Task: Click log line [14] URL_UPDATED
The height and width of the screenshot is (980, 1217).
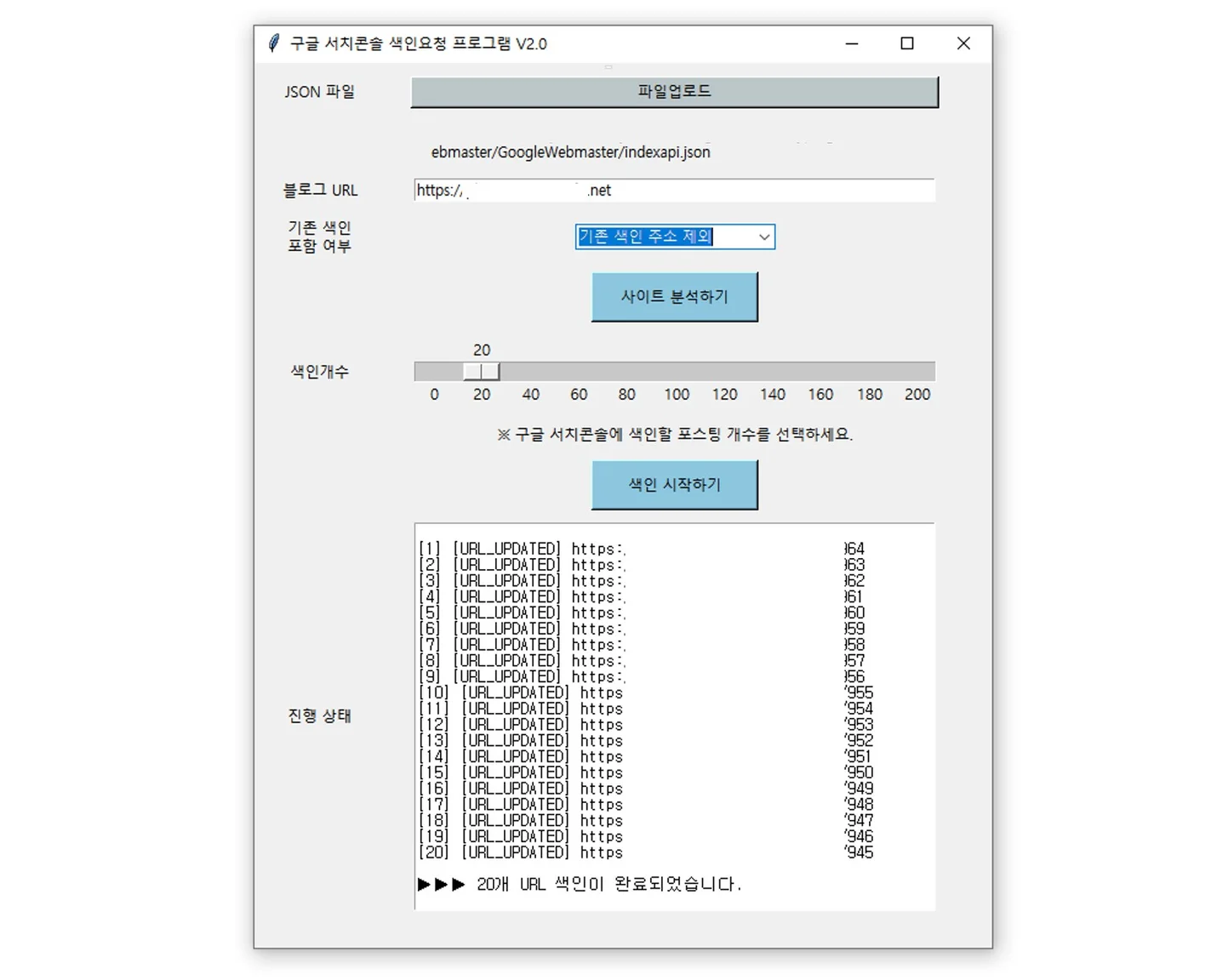Action: pos(646,757)
